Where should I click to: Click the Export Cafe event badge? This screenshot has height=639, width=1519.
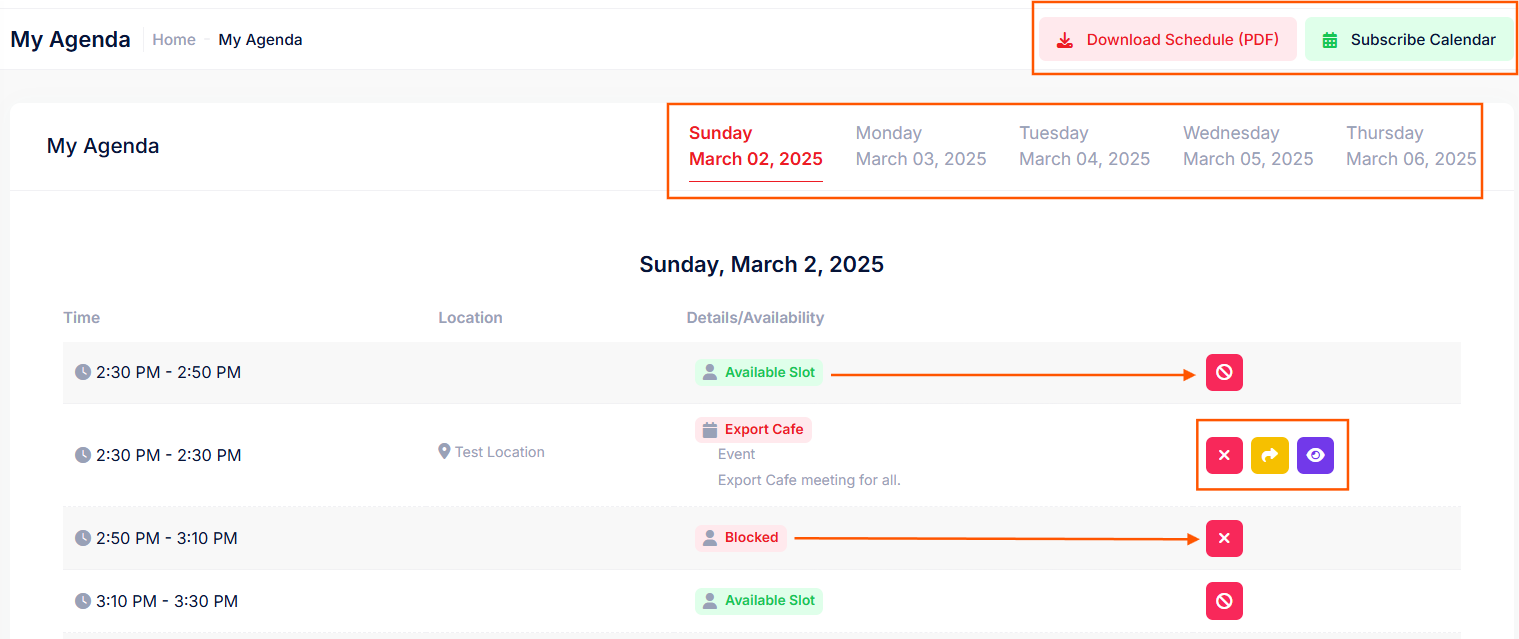pos(754,430)
